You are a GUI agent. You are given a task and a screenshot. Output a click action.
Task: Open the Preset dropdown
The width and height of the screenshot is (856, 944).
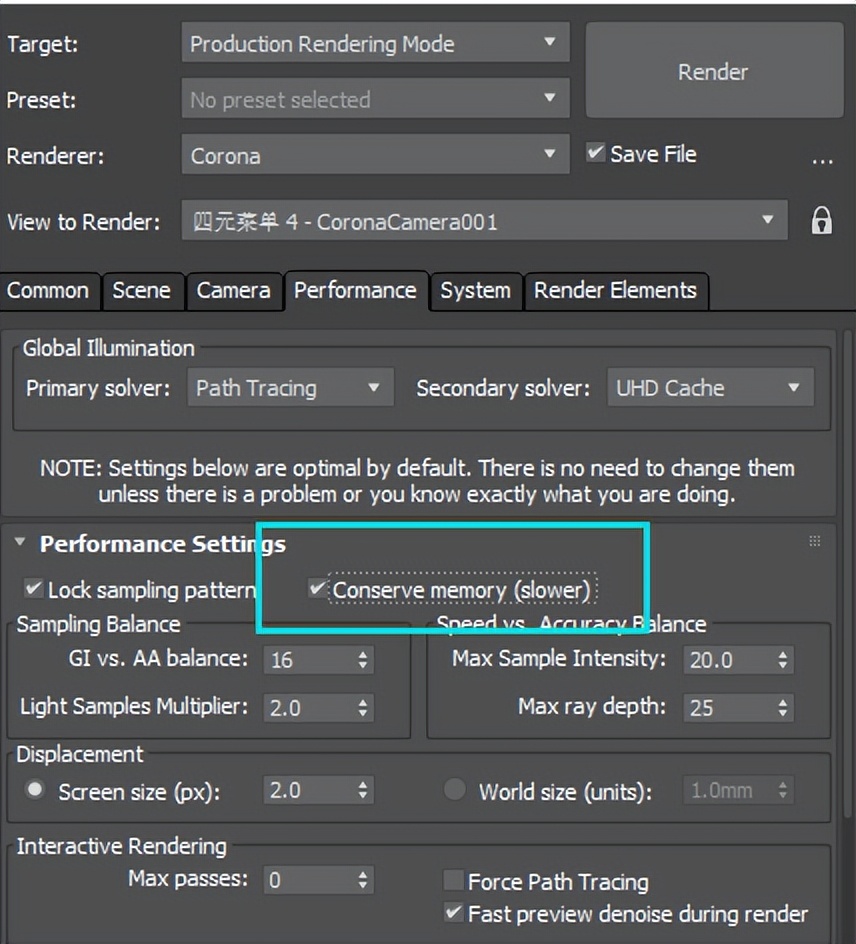pos(376,98)
